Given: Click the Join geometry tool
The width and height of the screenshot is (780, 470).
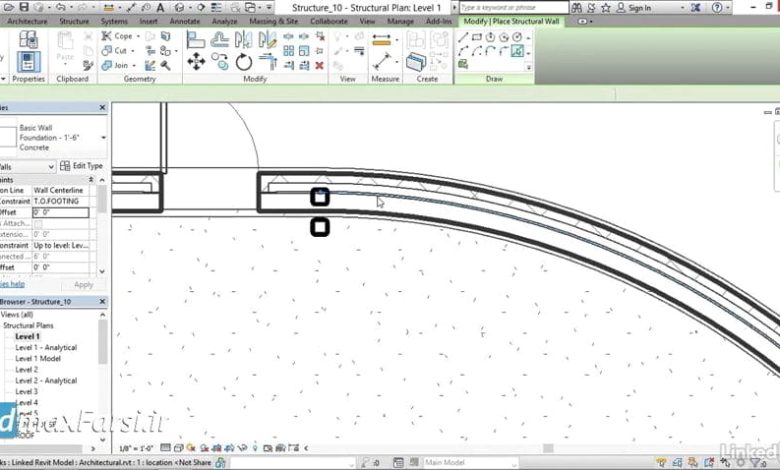Looking at the screenshot, I should (116, 64).
